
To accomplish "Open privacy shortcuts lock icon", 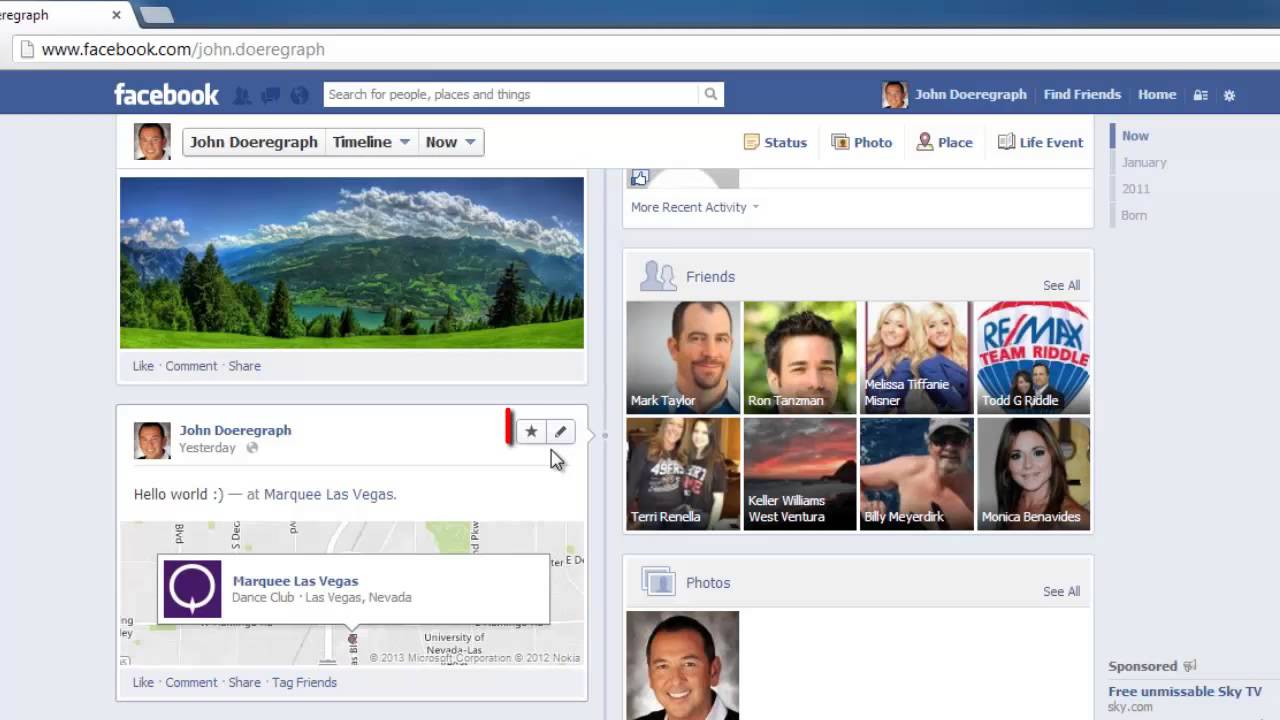I will tap(1200, 95).
